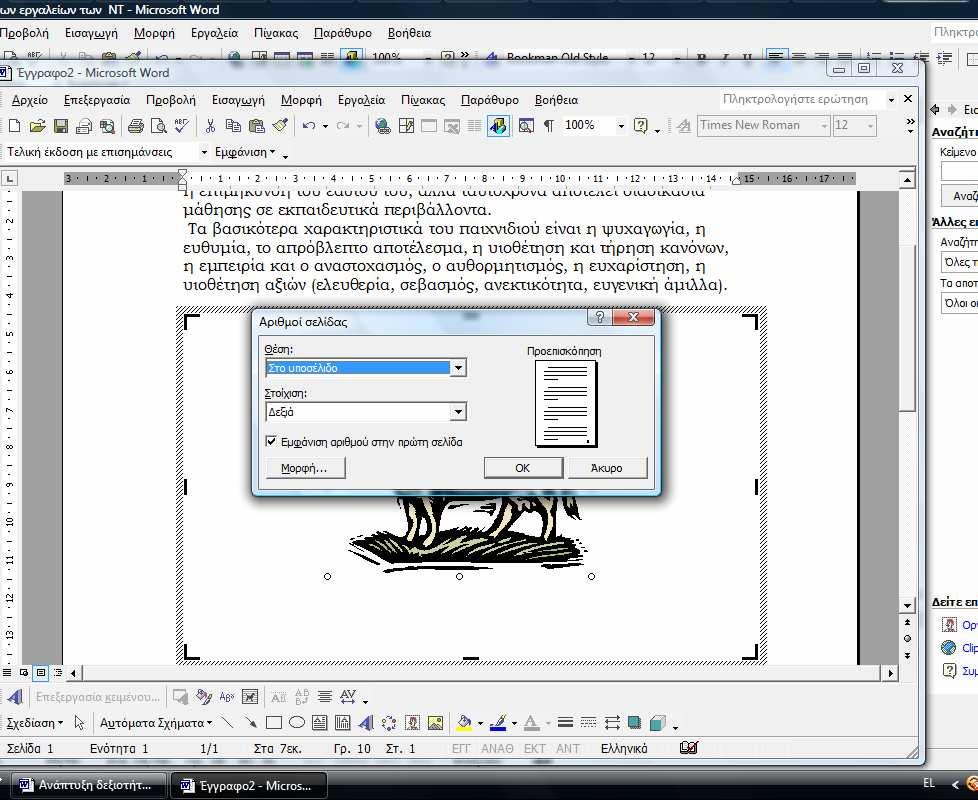The image size is (978, 800).
Task: Cut selection with the scissors icon
Action: (x=210, y=126)
